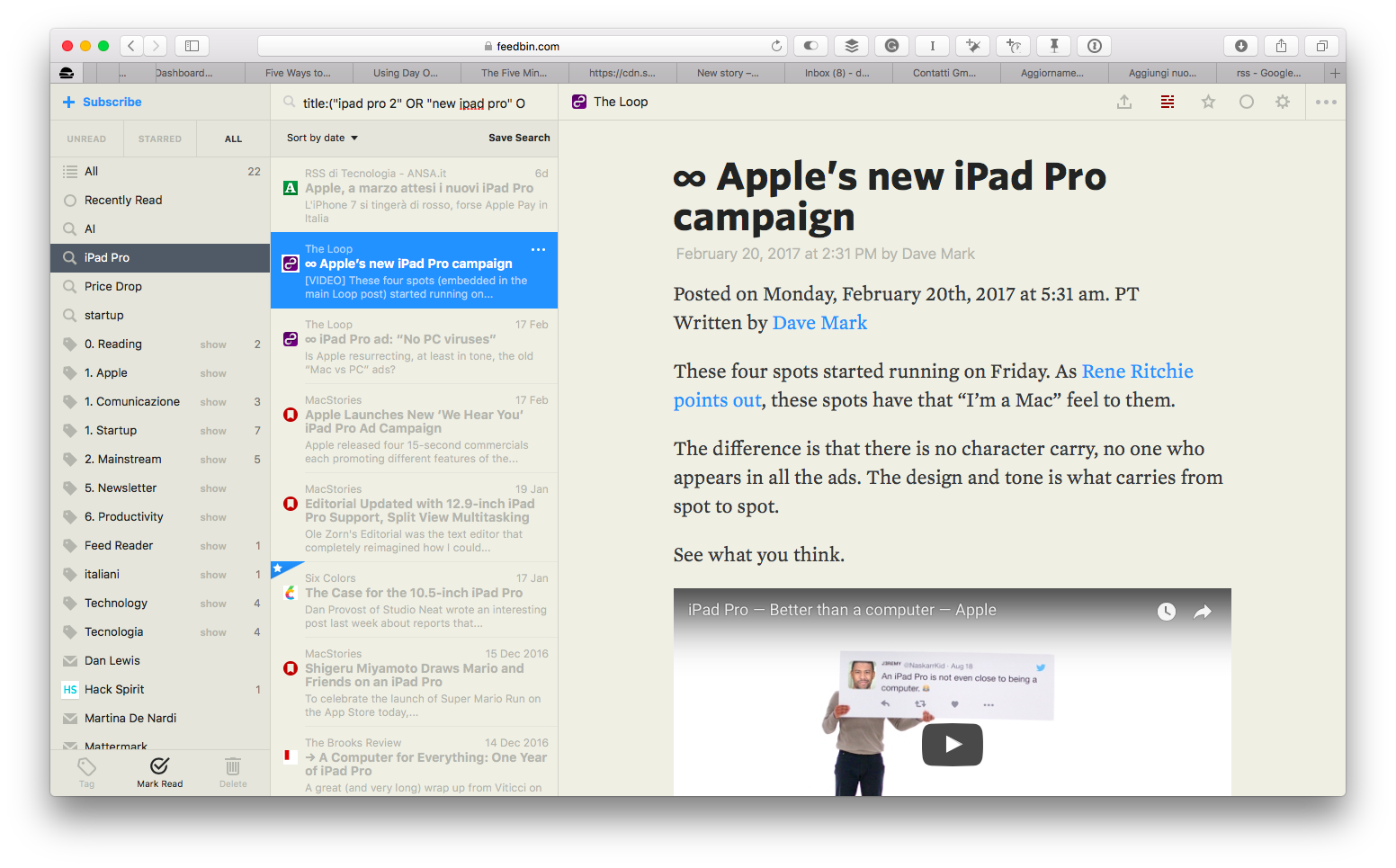Switch to the UNREAD filter

(86, 139)
